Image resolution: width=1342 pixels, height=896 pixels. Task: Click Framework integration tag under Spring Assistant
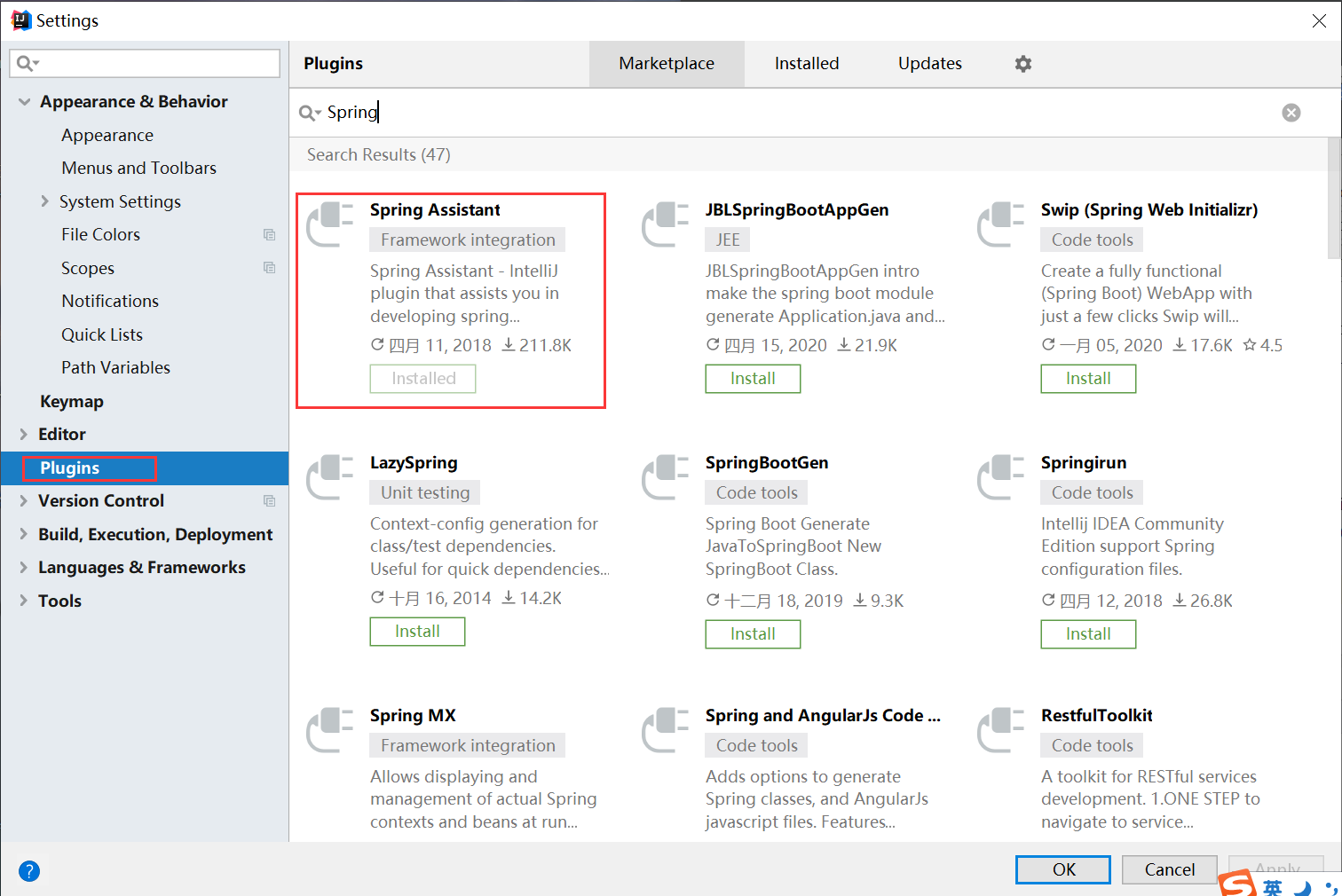pyautogui.click(x=468, y=240)
